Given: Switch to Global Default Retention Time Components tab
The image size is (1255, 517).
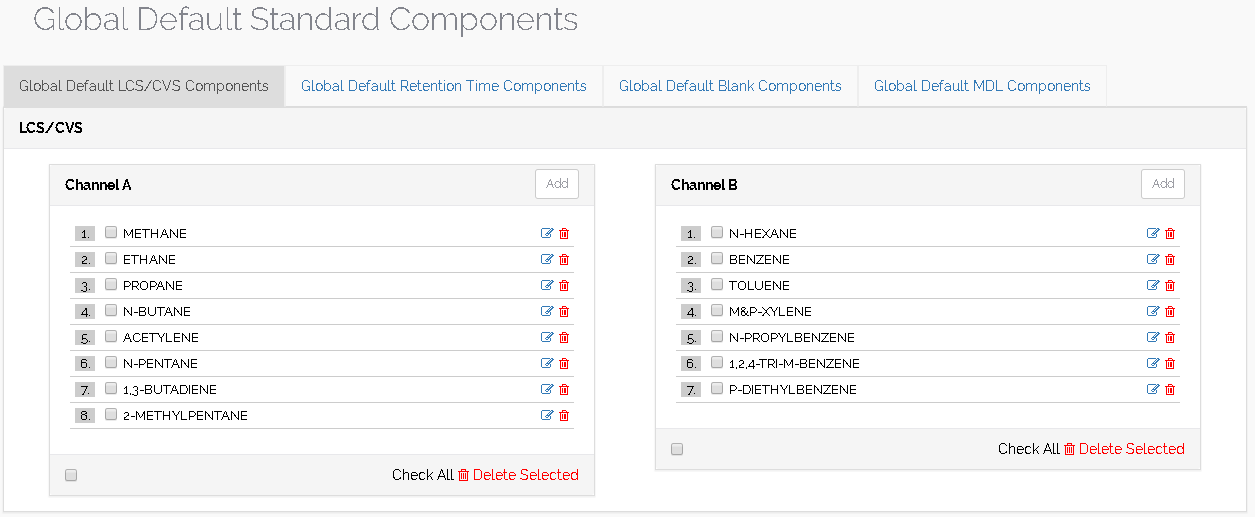Looking at the screenshot, I should pos(443,86).
